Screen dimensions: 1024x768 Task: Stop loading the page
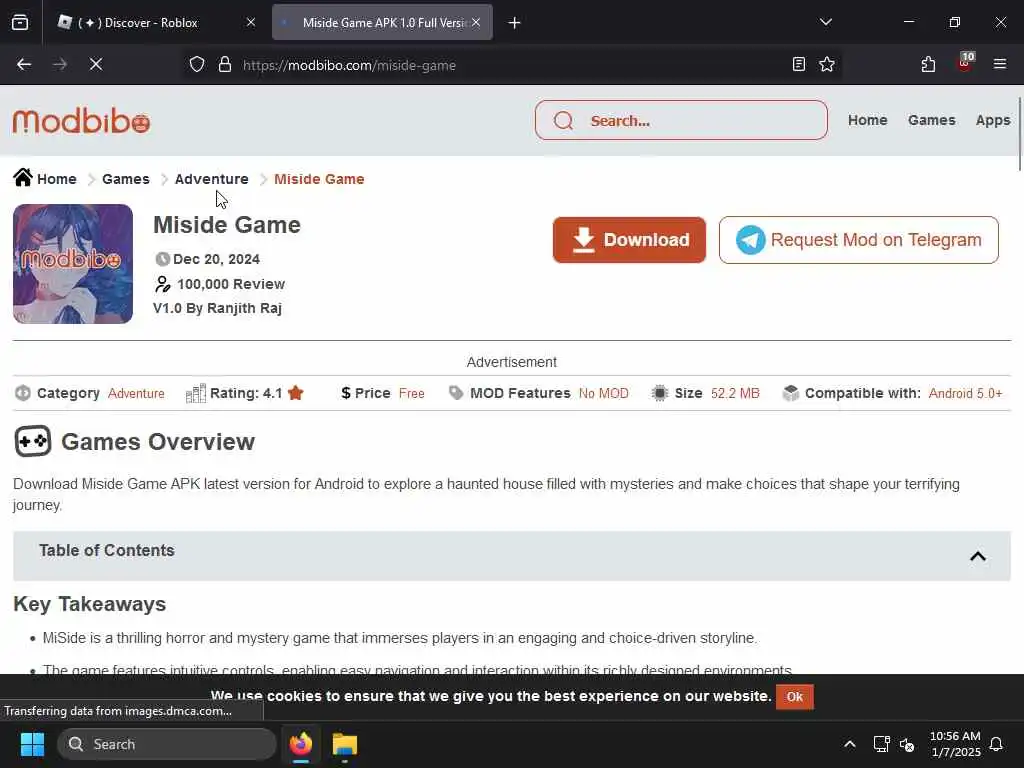pos(96,65)
